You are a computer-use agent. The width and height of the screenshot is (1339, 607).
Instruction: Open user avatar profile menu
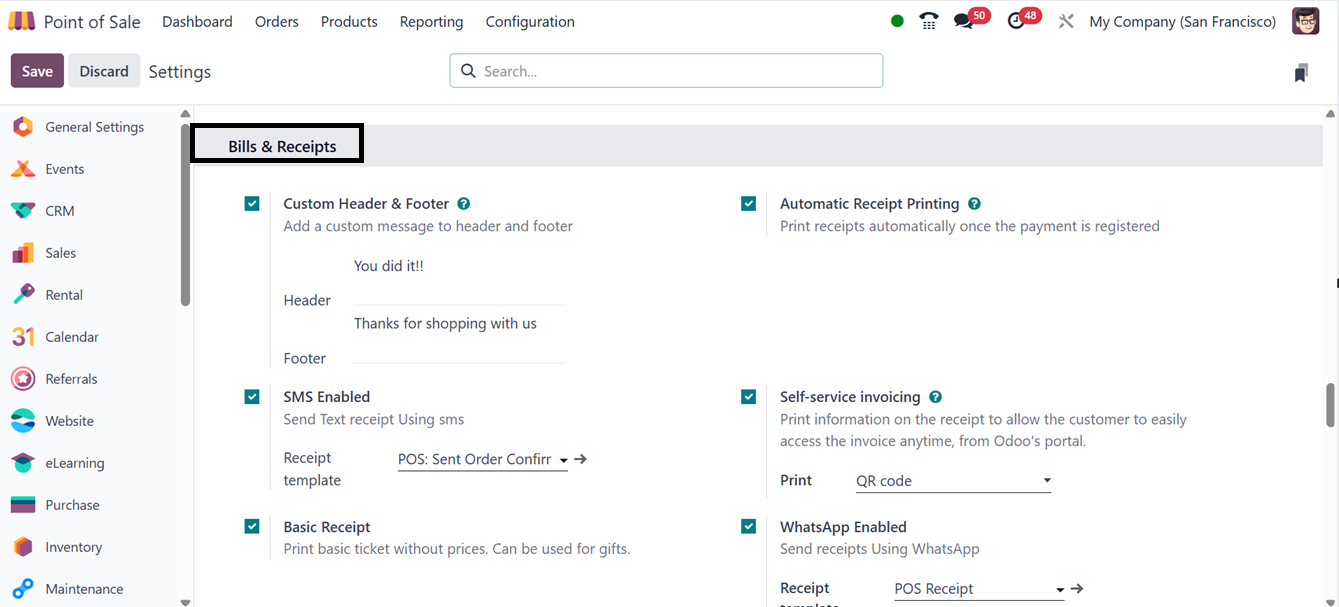point(1305,21)
